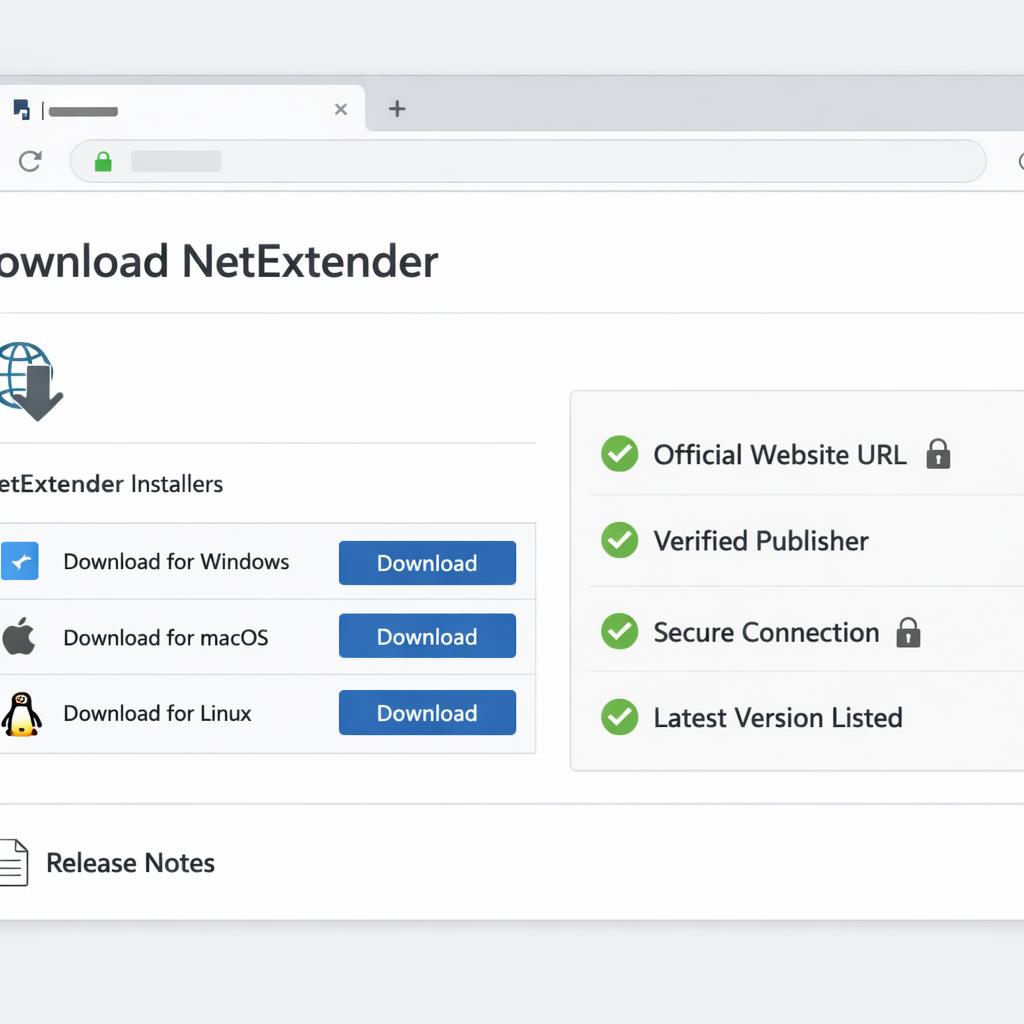The image size is (1024, 1024).
Task: Click the green check beside Latest Version Listed
Action: click(620, 717)
